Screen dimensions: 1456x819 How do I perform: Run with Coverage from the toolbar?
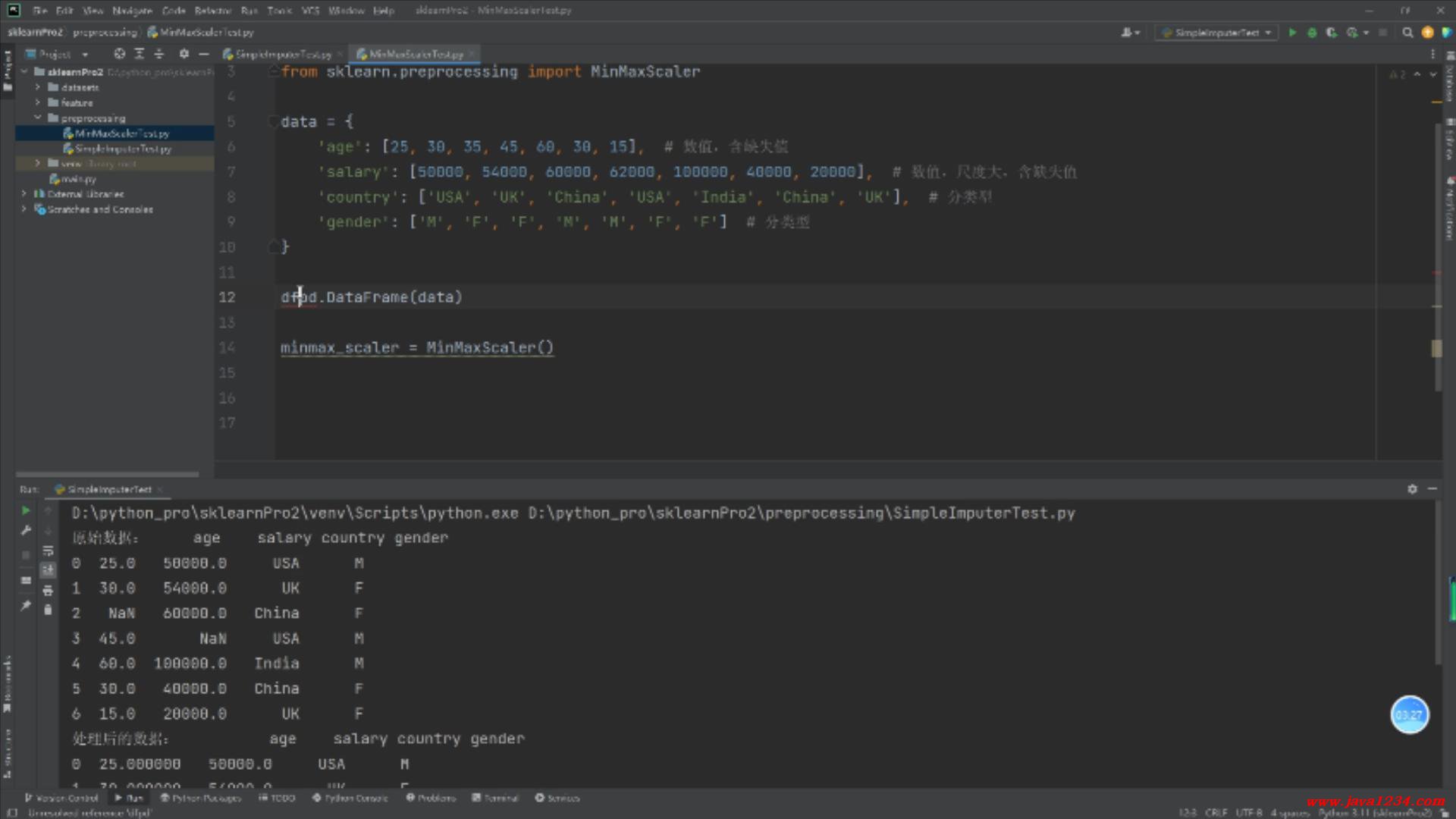(x=1332, y=33)
